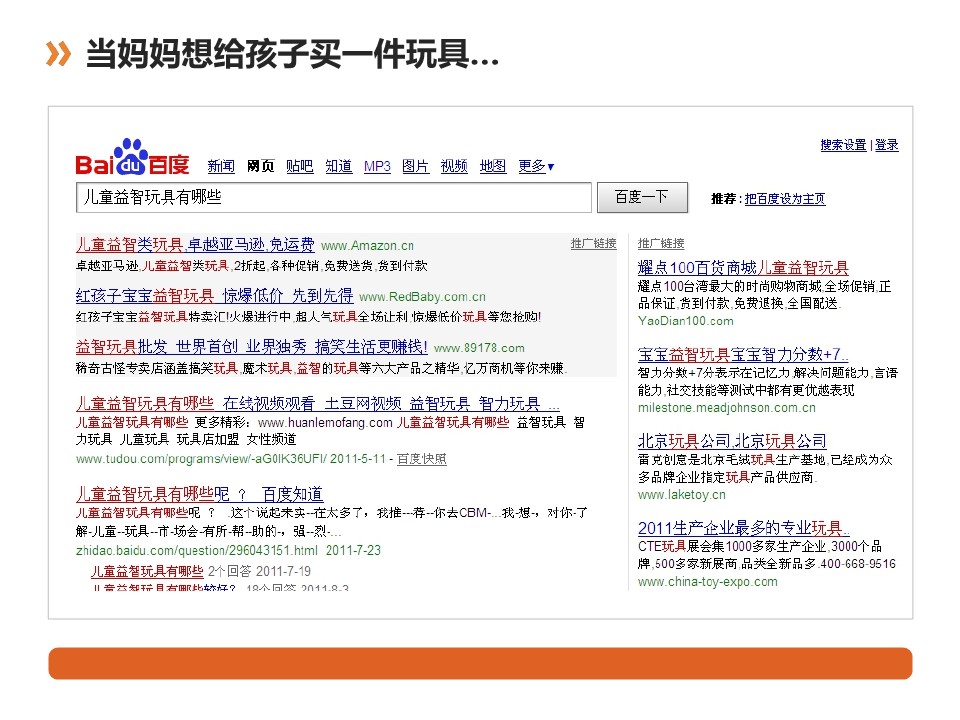This screenshot has width=960, height=720.
Task: Click the 登录 link
Action: coord(887,145)
